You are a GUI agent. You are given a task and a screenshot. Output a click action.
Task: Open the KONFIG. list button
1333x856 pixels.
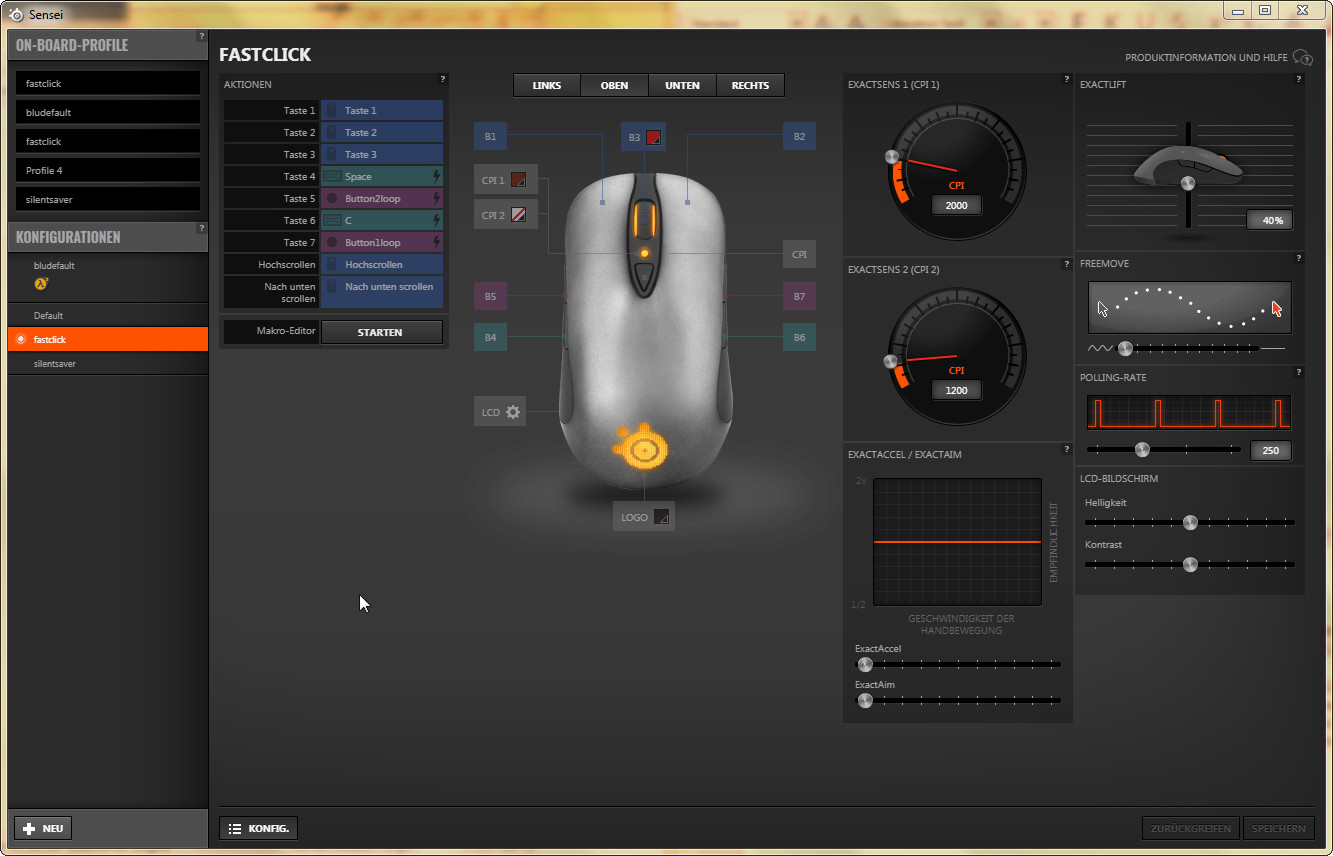click(258, 828)
